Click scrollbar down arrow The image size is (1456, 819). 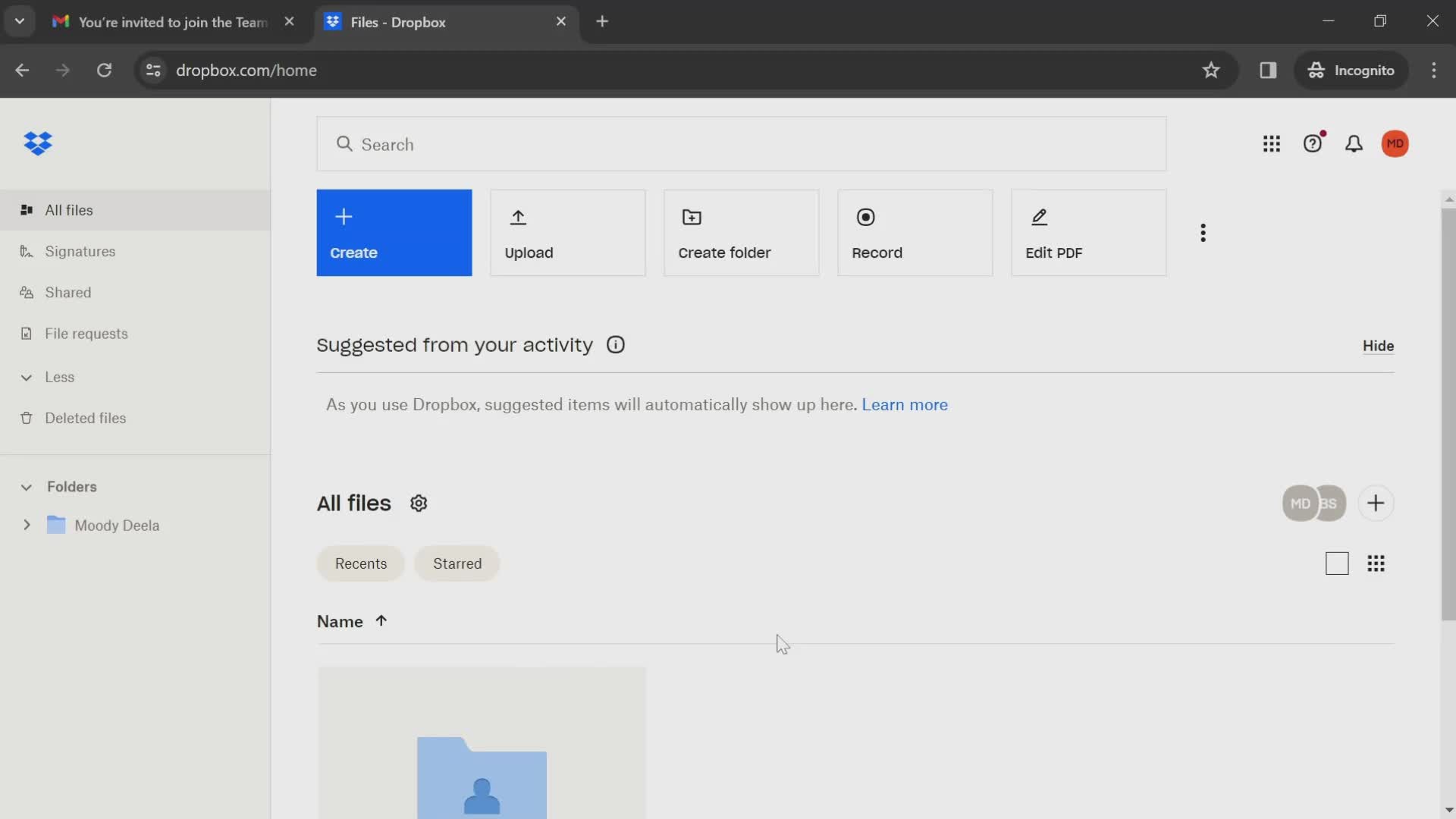pos(1448,810)
